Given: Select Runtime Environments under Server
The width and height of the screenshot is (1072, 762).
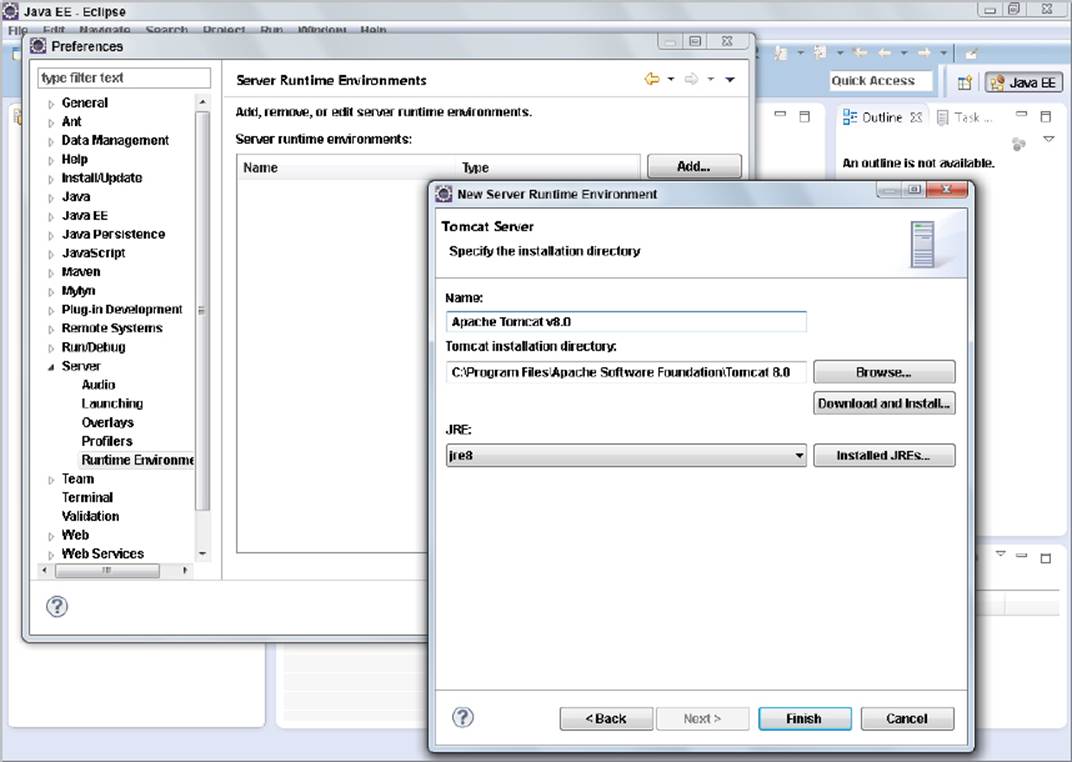Looking at the screenshot, I should coord(137,459).
